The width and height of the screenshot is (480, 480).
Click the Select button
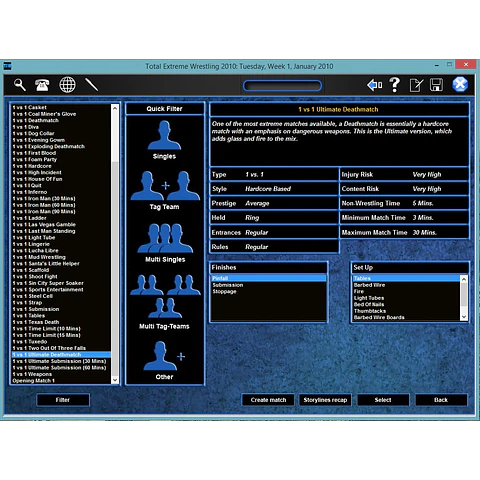(x=383, y=400)
